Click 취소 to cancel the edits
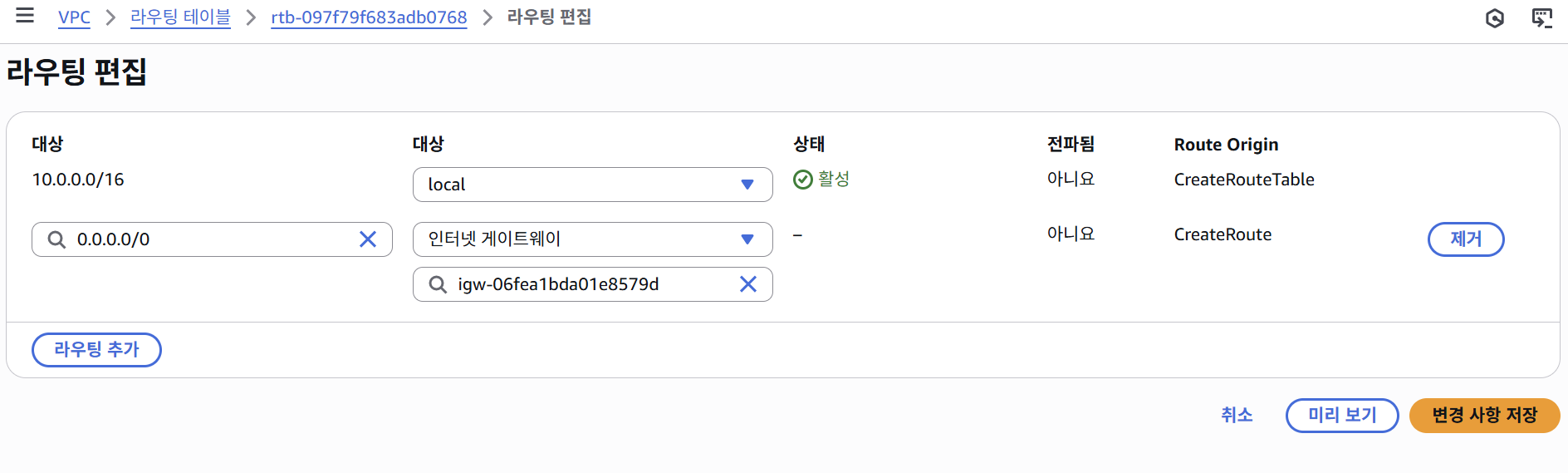The height and width of the screenshot is (473, 1568). (x=1236, y=415)
